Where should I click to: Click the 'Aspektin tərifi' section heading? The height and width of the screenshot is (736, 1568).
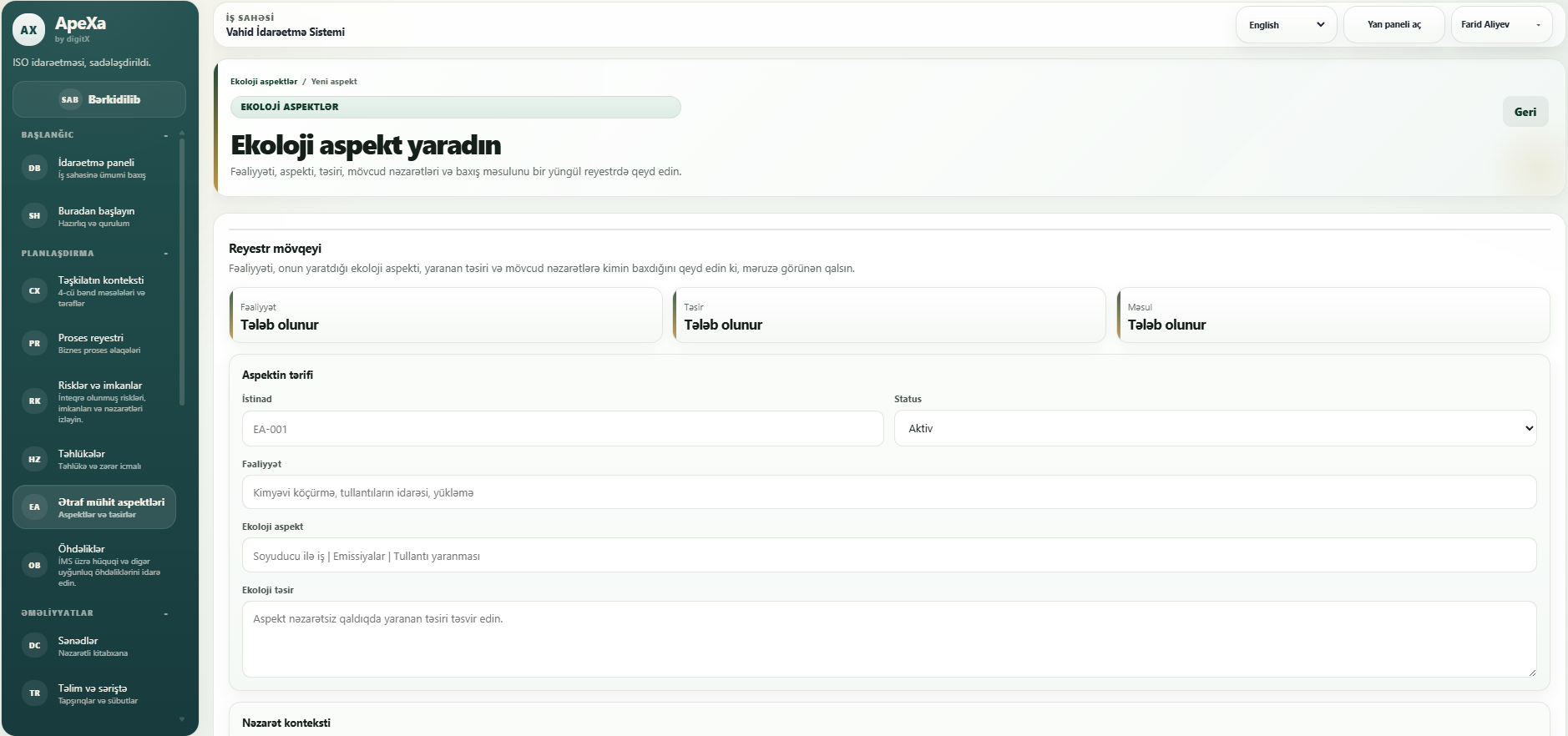(x=277, y=376)
